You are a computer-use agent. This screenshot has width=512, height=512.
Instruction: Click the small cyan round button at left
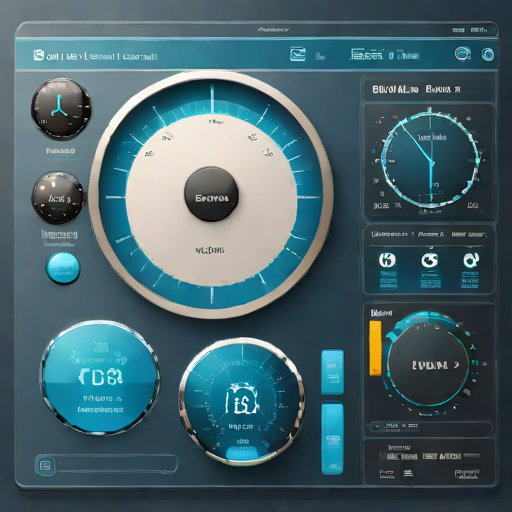click(63, 267)
